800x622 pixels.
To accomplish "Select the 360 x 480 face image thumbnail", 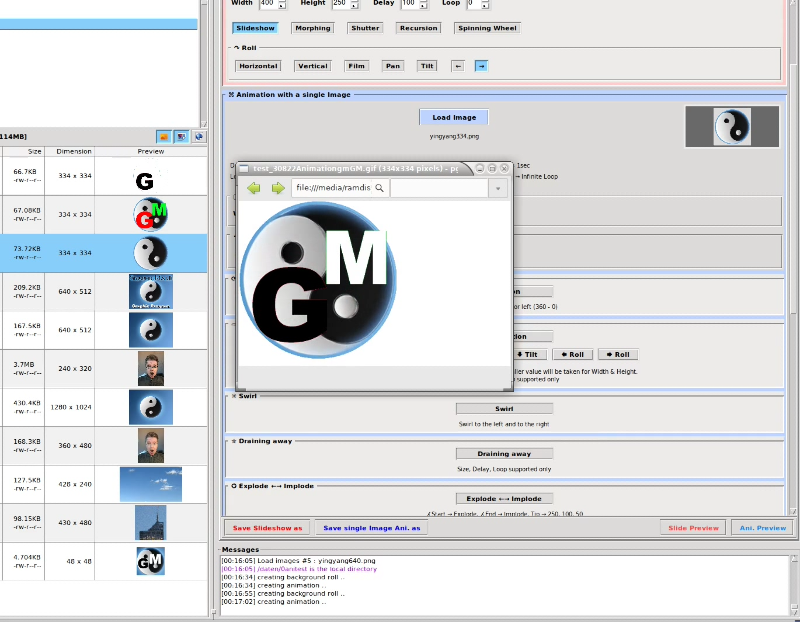I will (151, 445).
